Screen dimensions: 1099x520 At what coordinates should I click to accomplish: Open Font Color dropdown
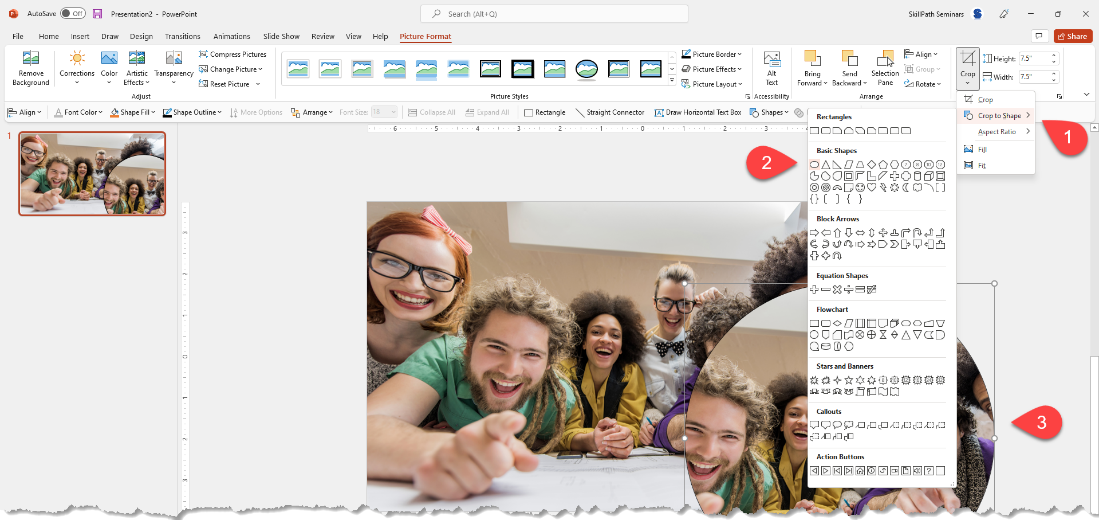[80, 112]
